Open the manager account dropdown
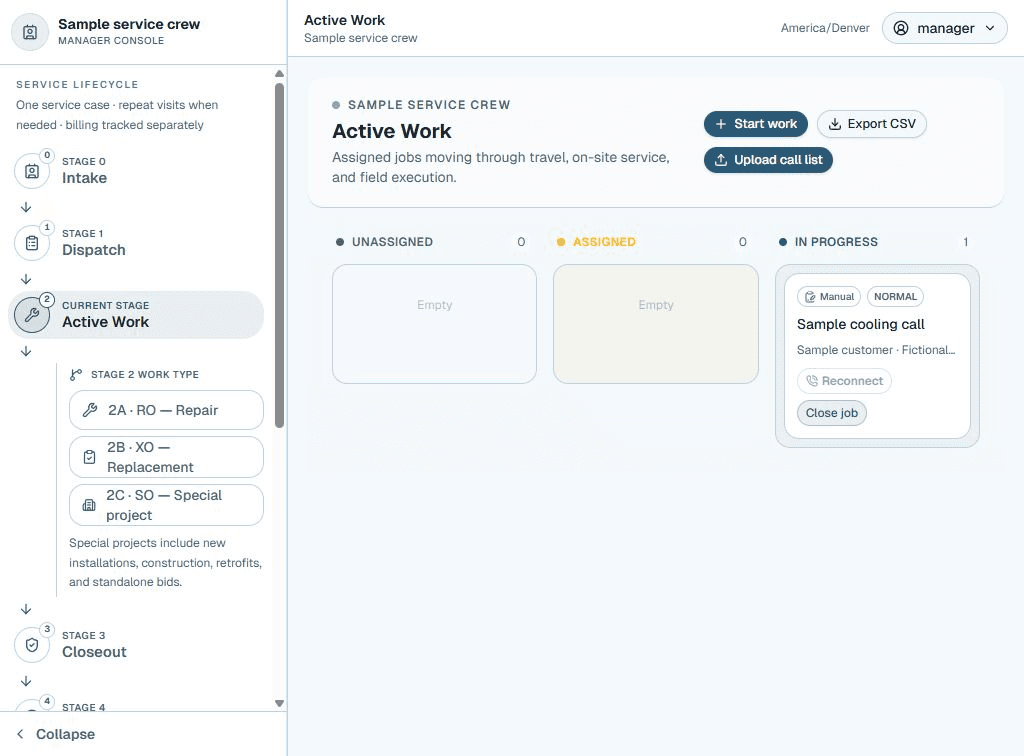 pyautogui.click(x=944, y=28)
